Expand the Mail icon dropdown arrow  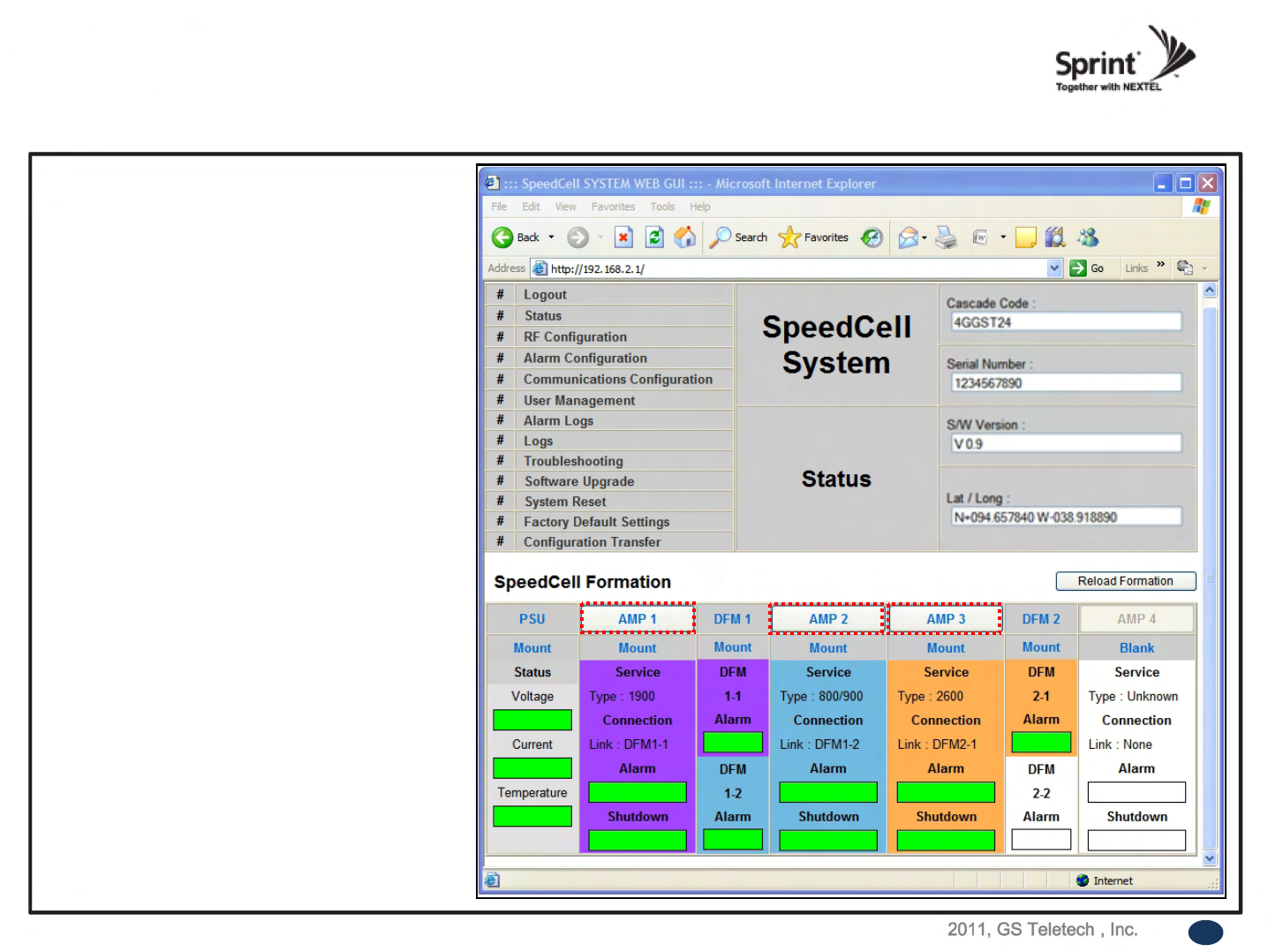pyautogui.click(x=925, y=238)
